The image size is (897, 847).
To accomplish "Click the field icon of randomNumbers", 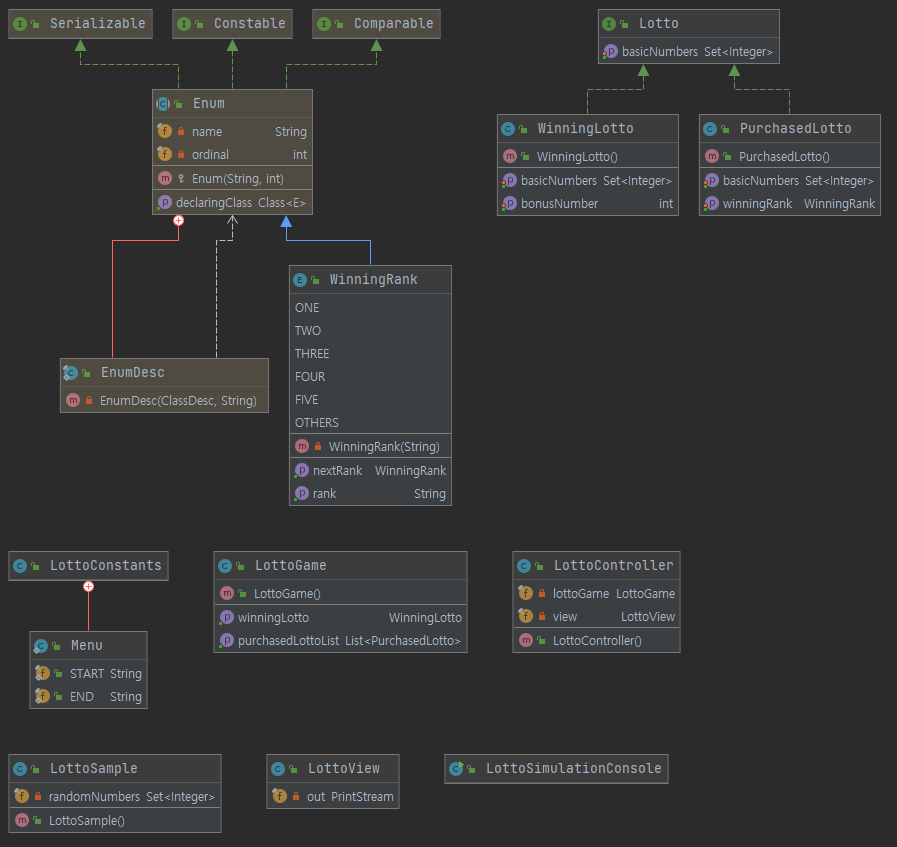I will coord(22,796).
